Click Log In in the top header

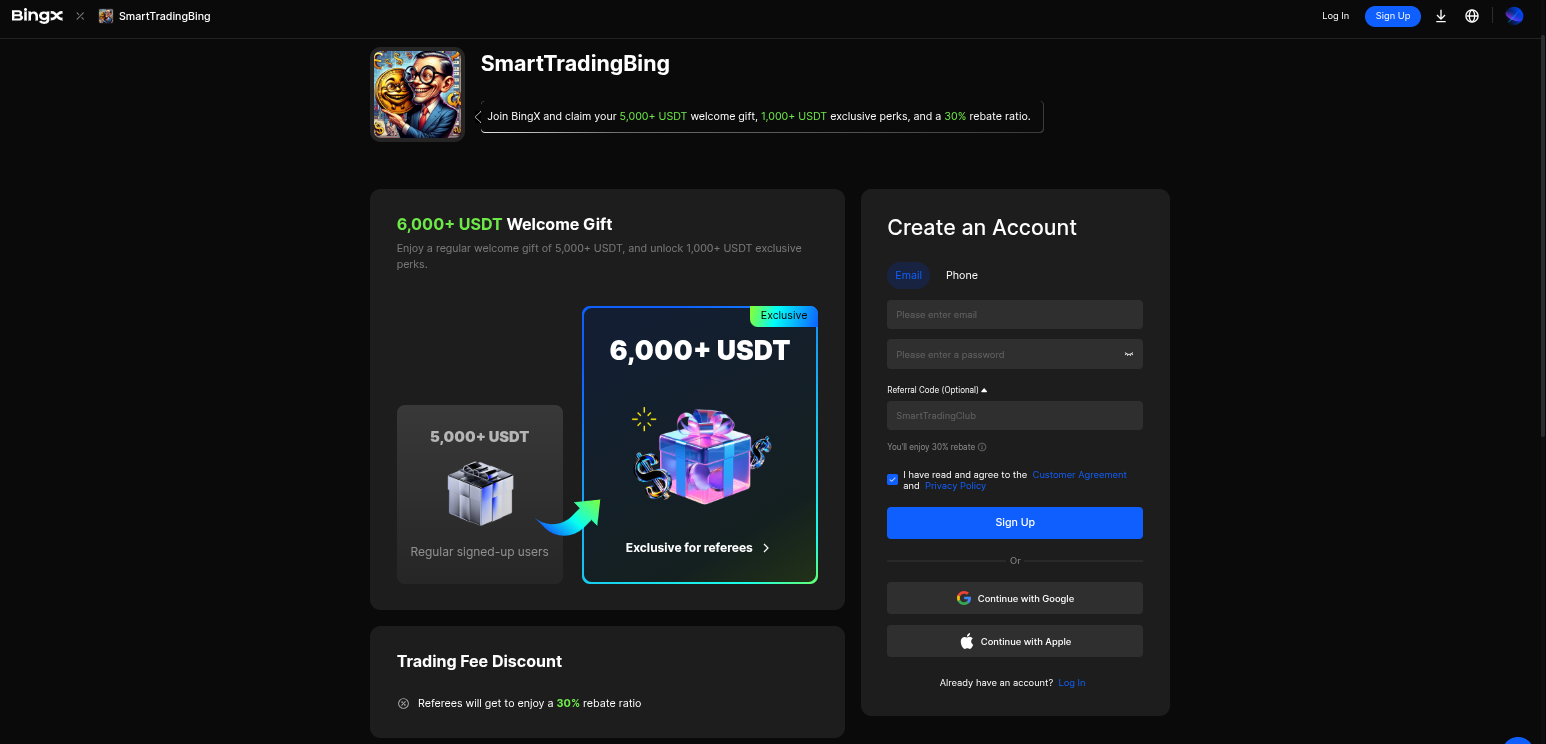tap(1335, 16)
